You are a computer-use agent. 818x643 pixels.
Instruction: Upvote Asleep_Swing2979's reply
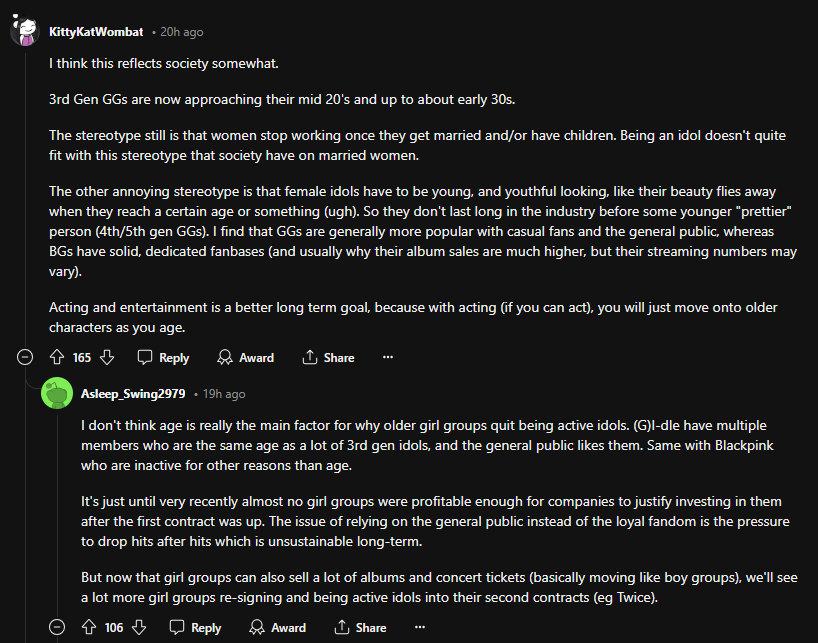(89, 627)
